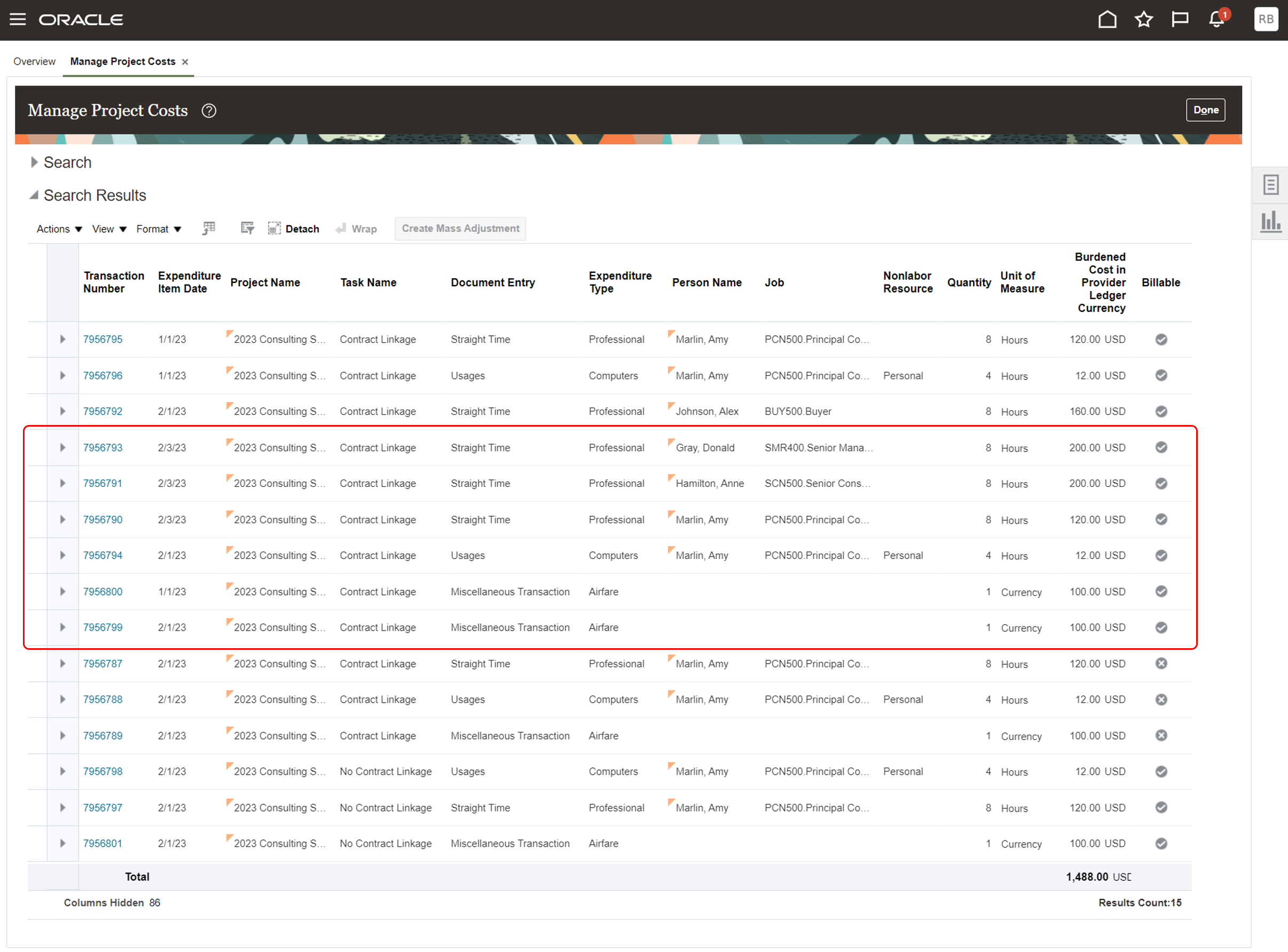Sort by Expenditure Item Date header

[189, 282]
